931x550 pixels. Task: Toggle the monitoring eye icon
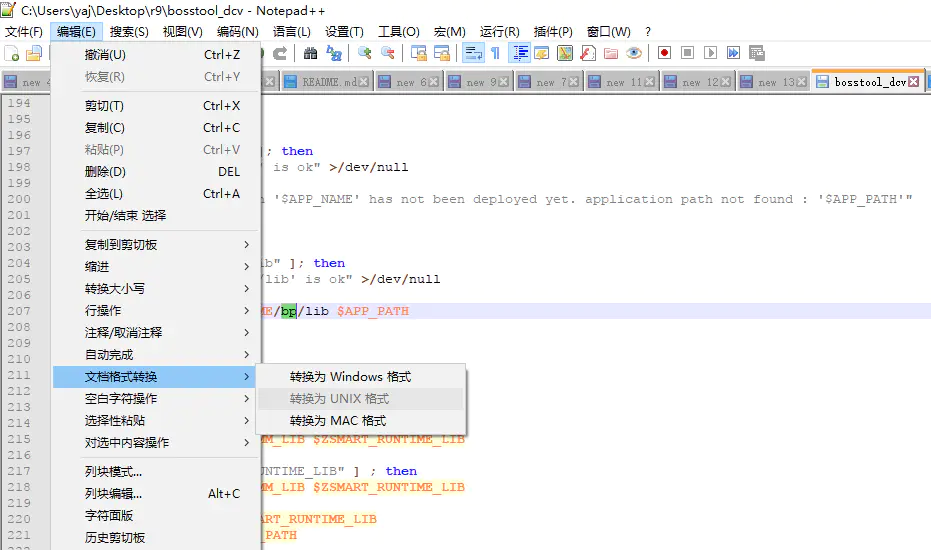coord(634,53)
